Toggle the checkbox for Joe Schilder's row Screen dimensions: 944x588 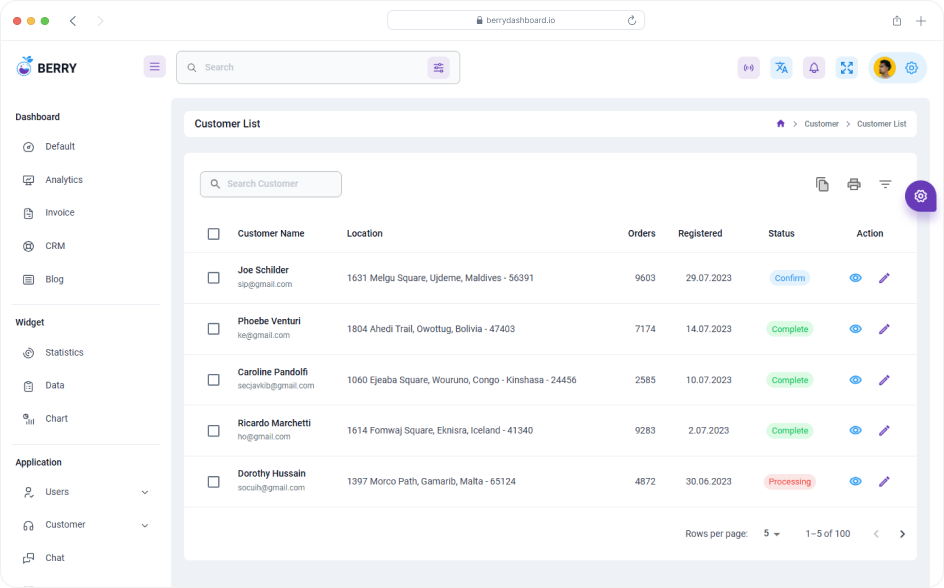(x=213, y=277)
